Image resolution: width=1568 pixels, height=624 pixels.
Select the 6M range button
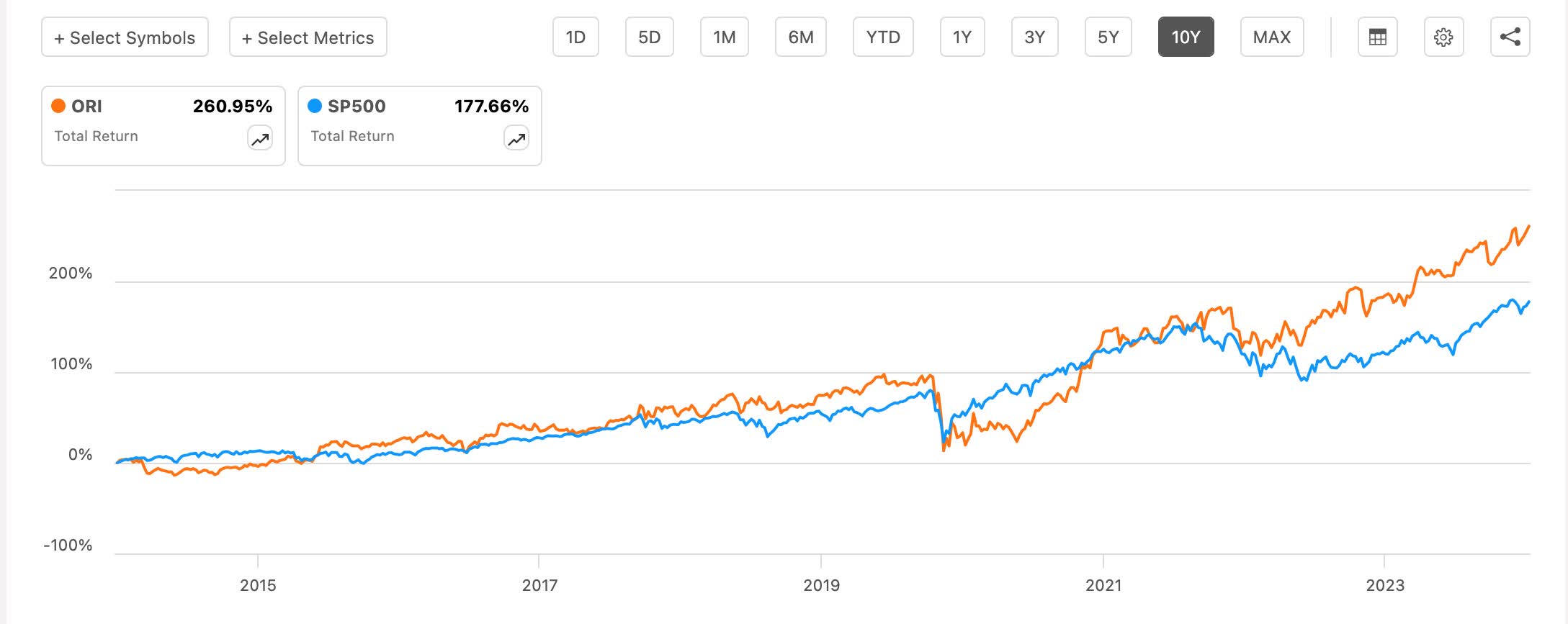801,37
